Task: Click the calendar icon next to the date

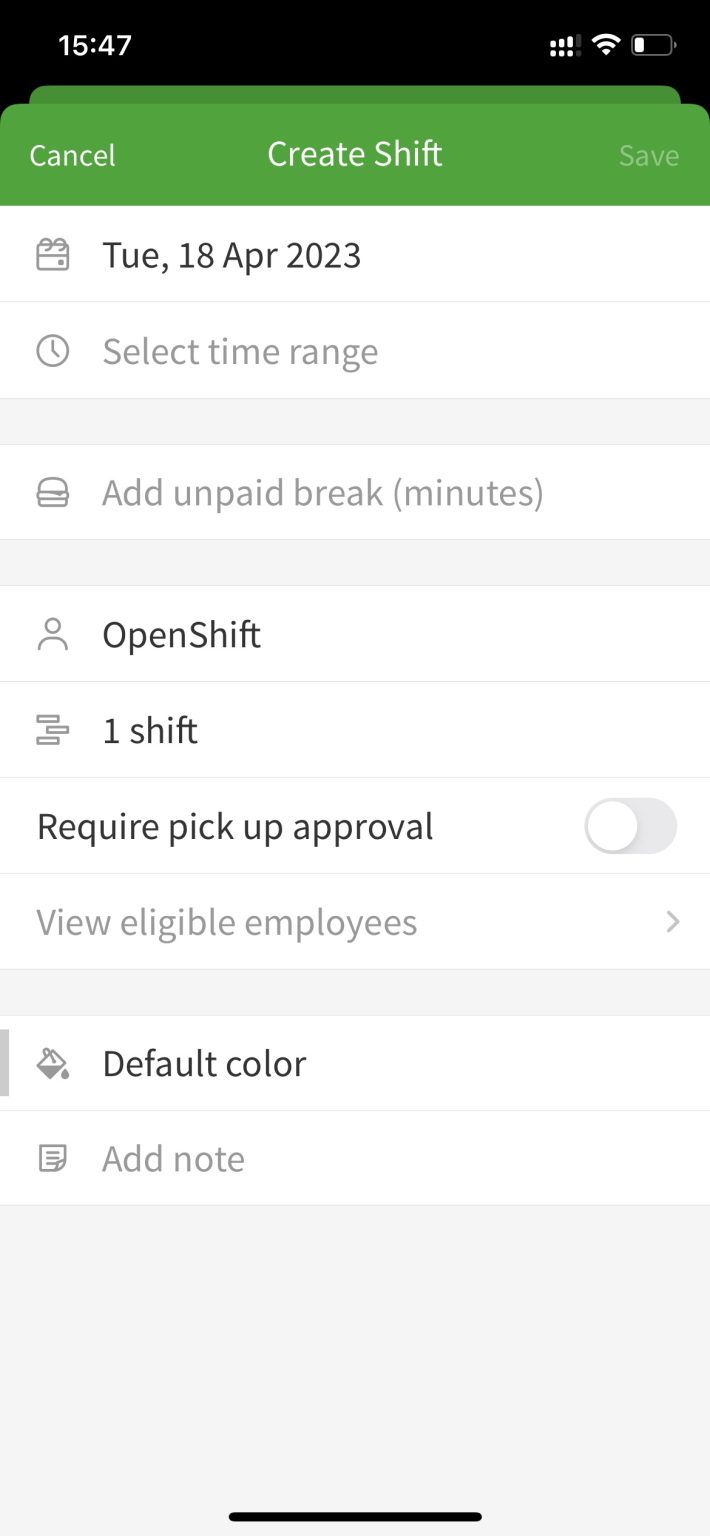Action: (x=52, y=254)
